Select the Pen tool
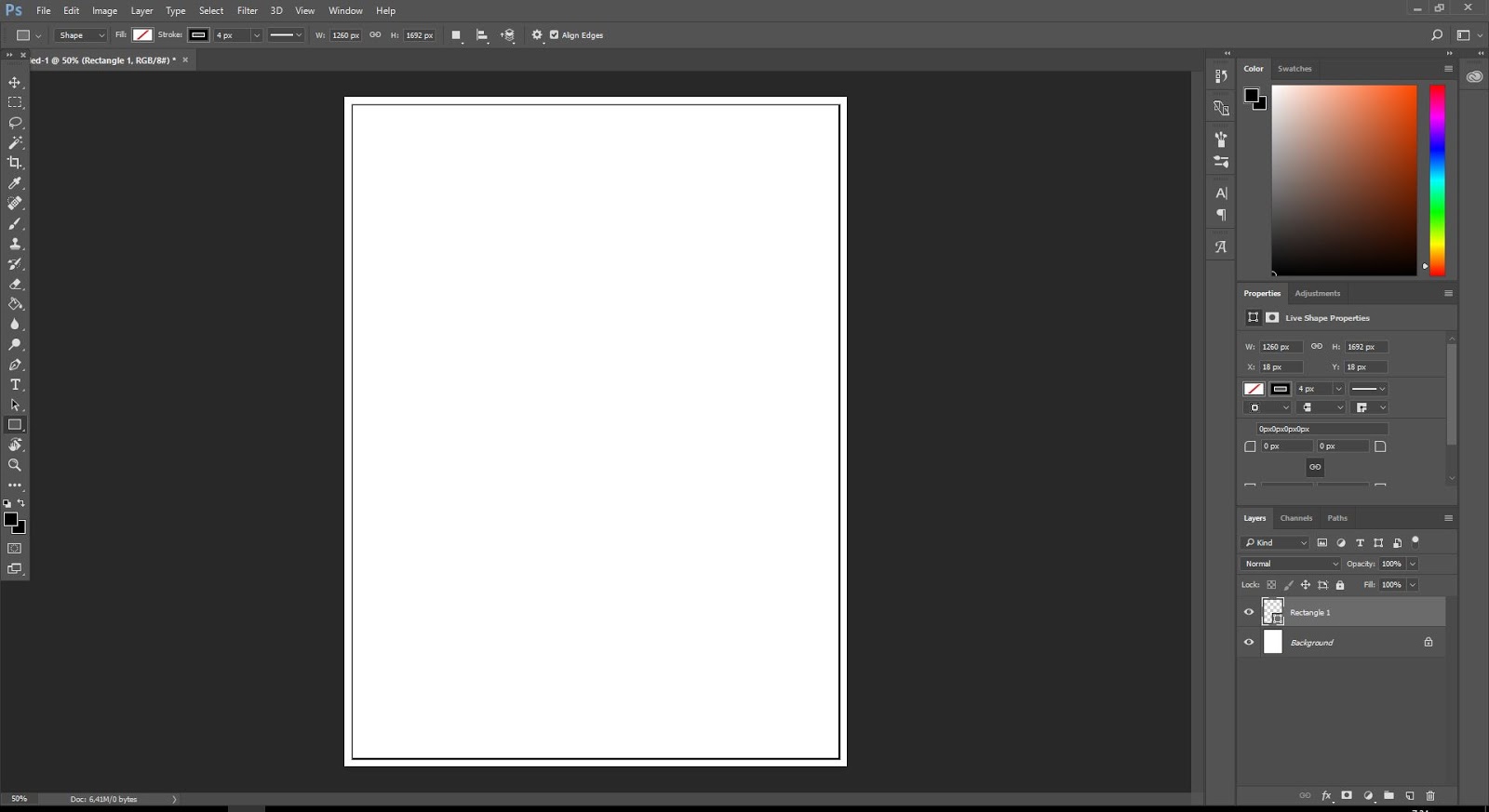This screenshot has width=1489, height=812. 15,365
